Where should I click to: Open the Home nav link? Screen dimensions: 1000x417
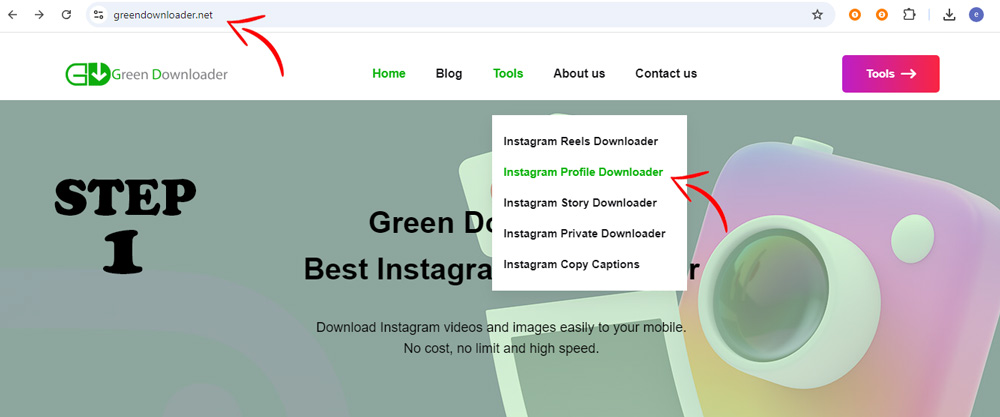(389, 73)
